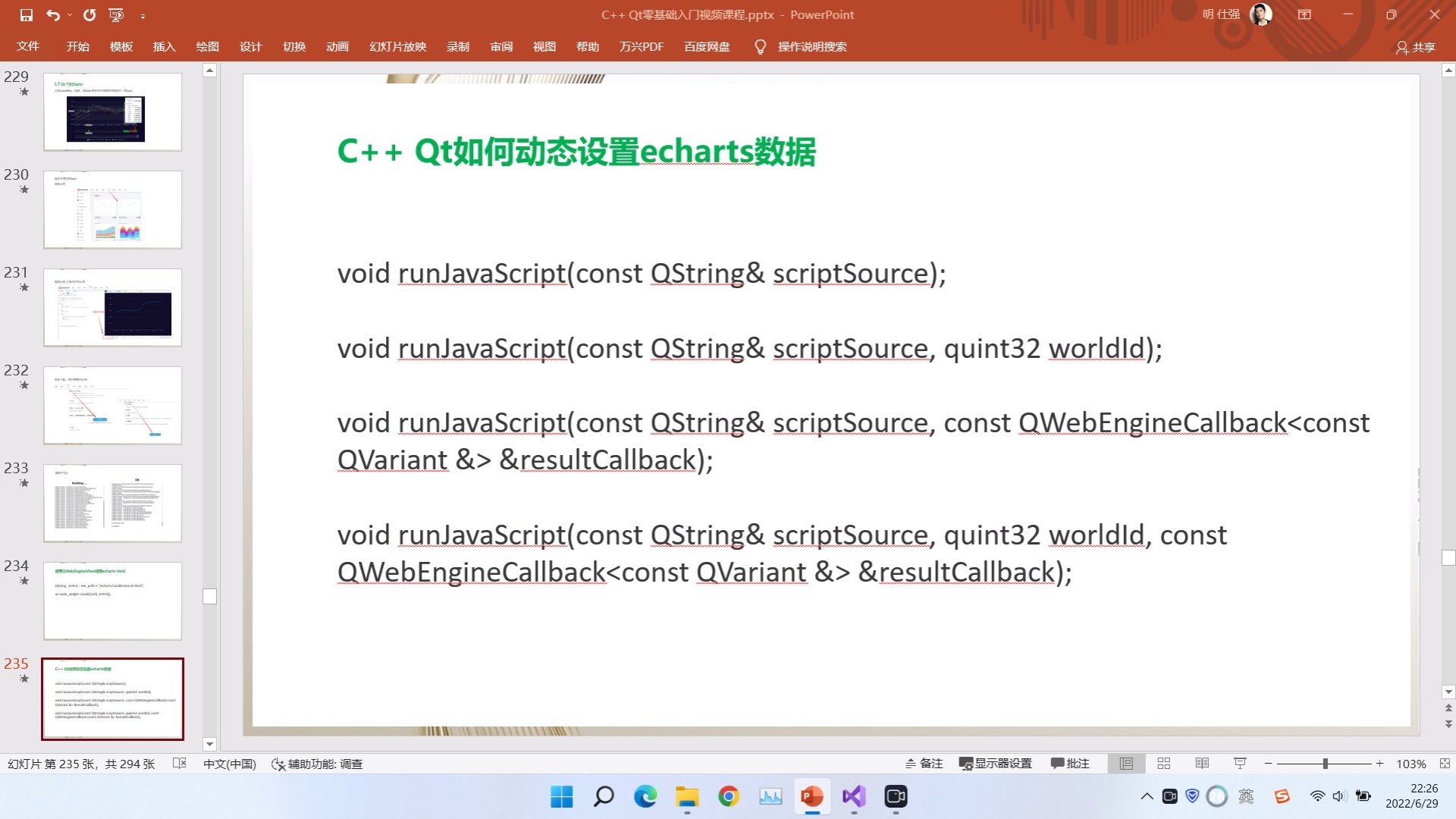This screenshot has width=1456, height=819.
Task: Open 备注 (Notes) pane from status bar
Action: tap(923, 764)
